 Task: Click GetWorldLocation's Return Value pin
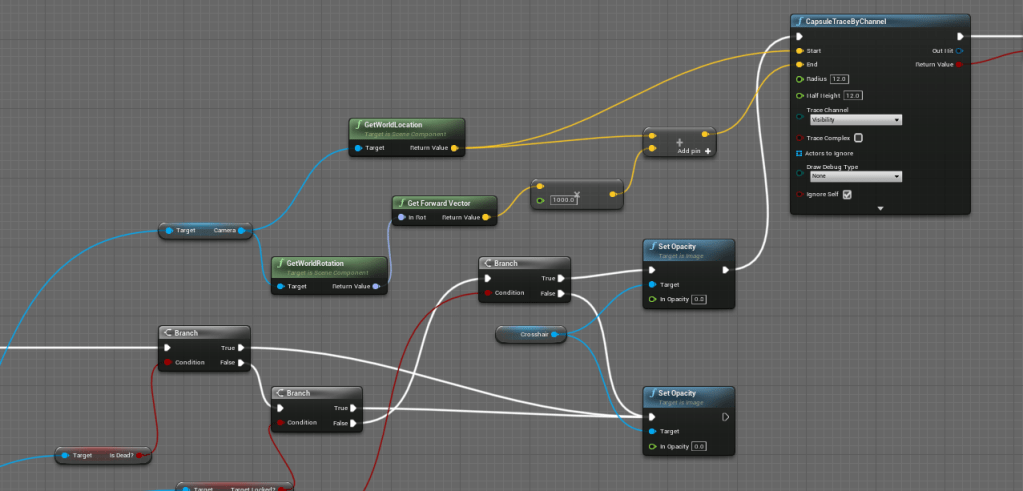point(455,148)
